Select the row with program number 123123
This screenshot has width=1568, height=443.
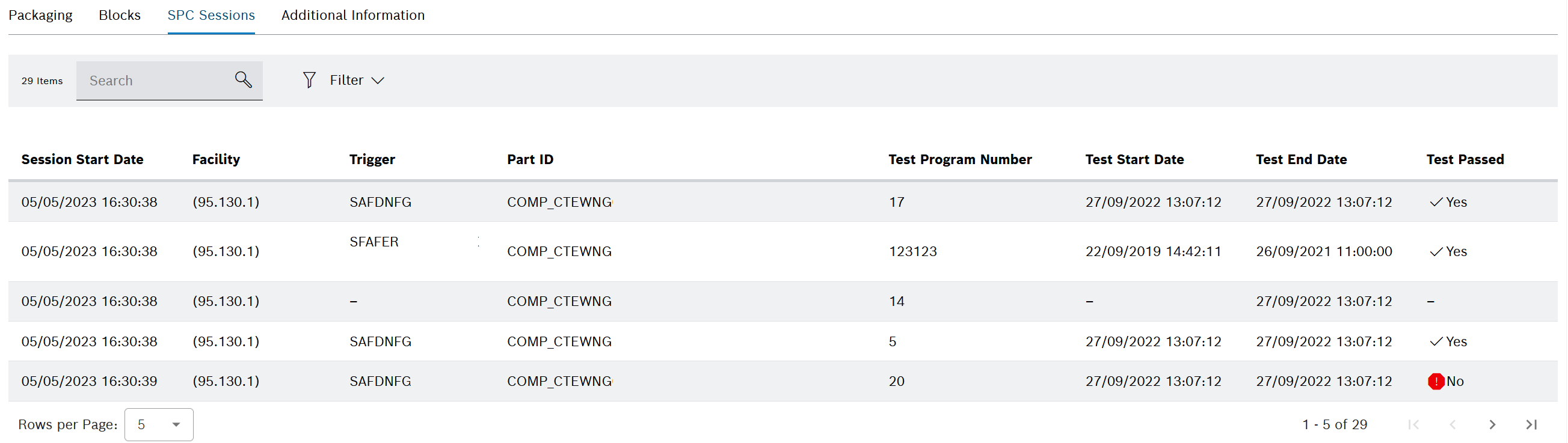point(782,251)
